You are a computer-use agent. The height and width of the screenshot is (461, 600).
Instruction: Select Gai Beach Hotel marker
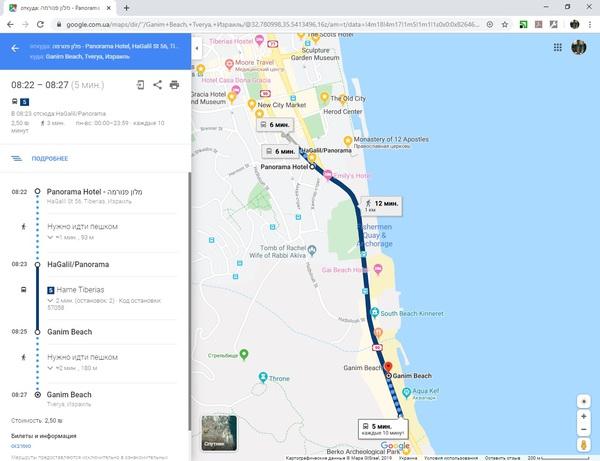pyautogui.click(x=378, y=269)
